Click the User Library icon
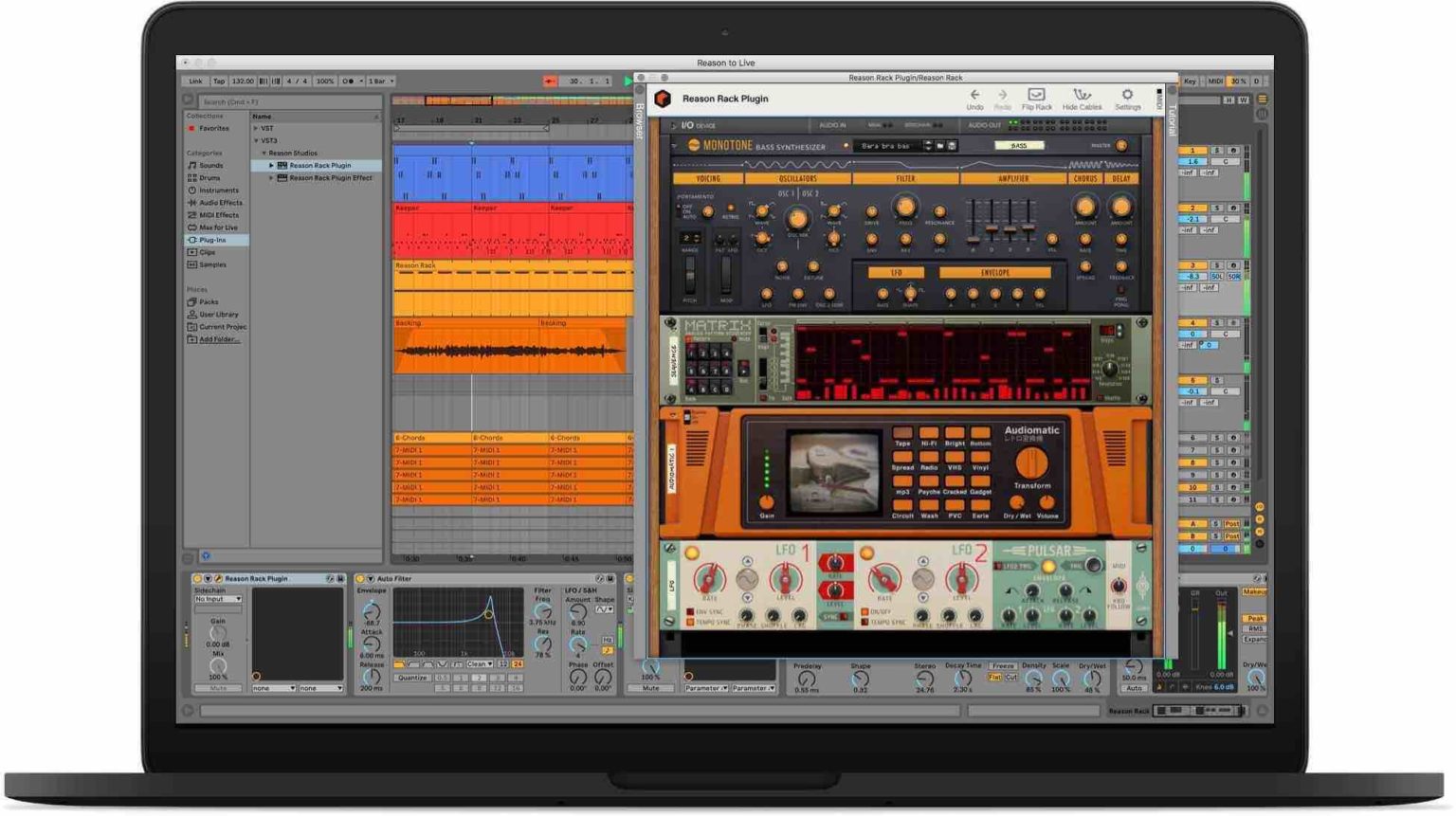1456x816 pixels. pyautogui.click(x=192, y=315)
